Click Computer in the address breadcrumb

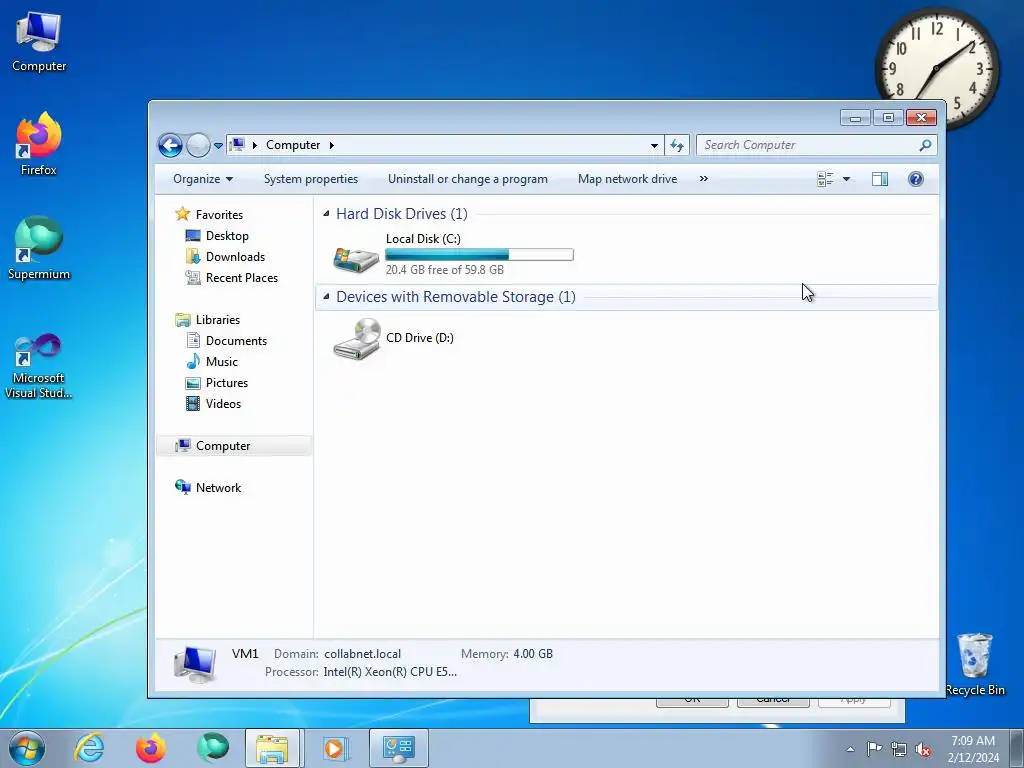[293, 145]
